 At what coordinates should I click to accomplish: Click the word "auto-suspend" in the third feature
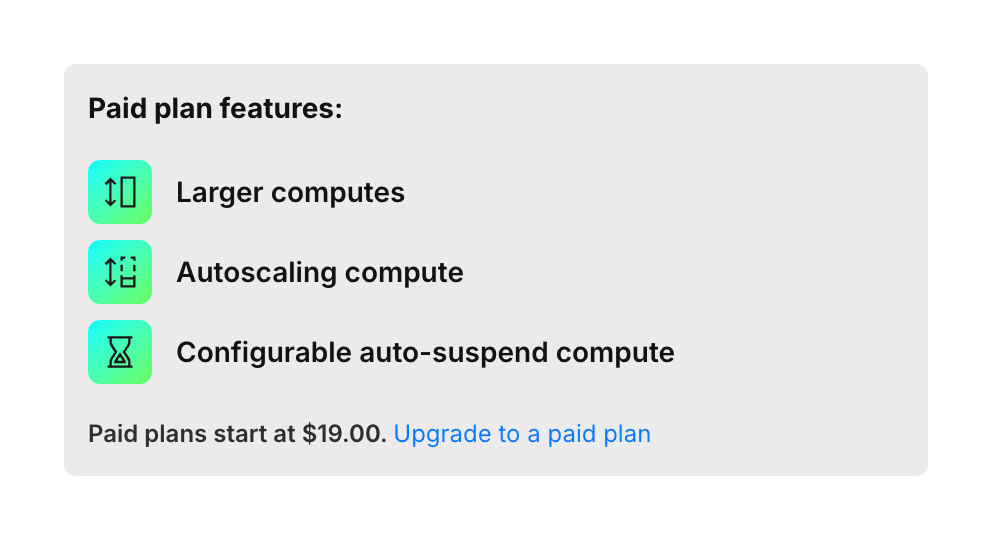click(x=453, y=352)
